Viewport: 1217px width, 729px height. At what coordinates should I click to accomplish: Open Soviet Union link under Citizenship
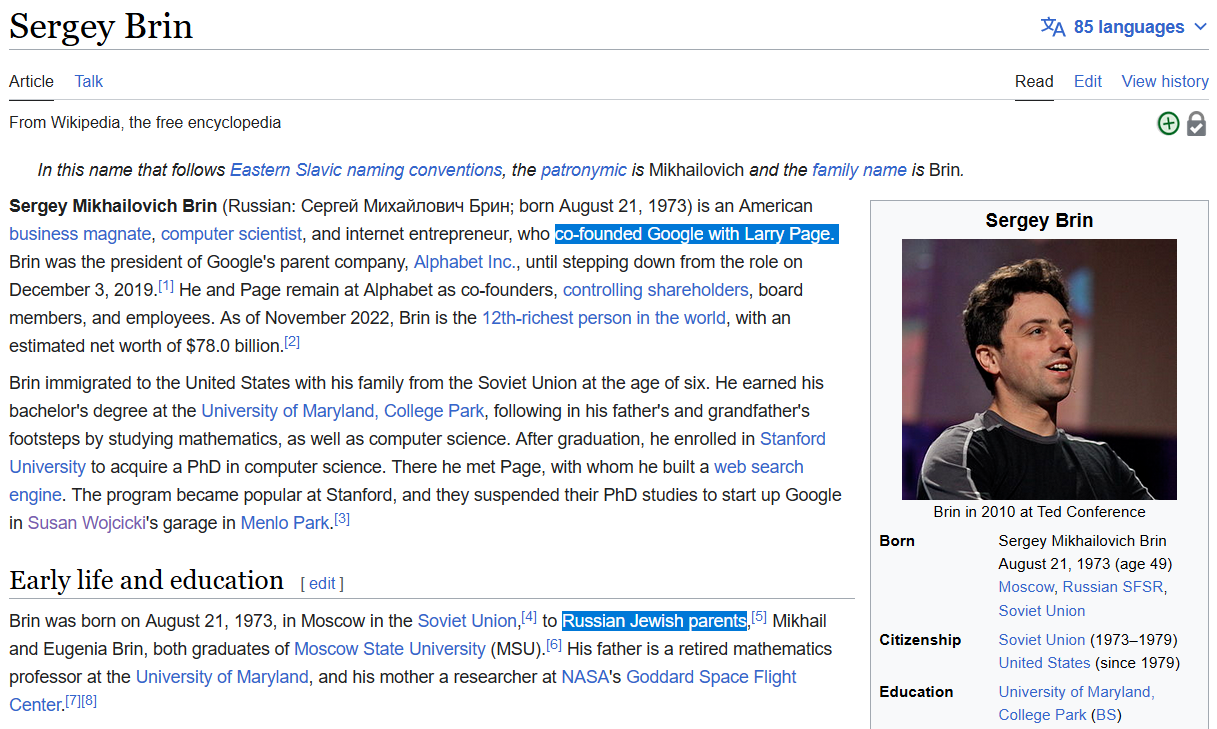[x=1042, y=640]
